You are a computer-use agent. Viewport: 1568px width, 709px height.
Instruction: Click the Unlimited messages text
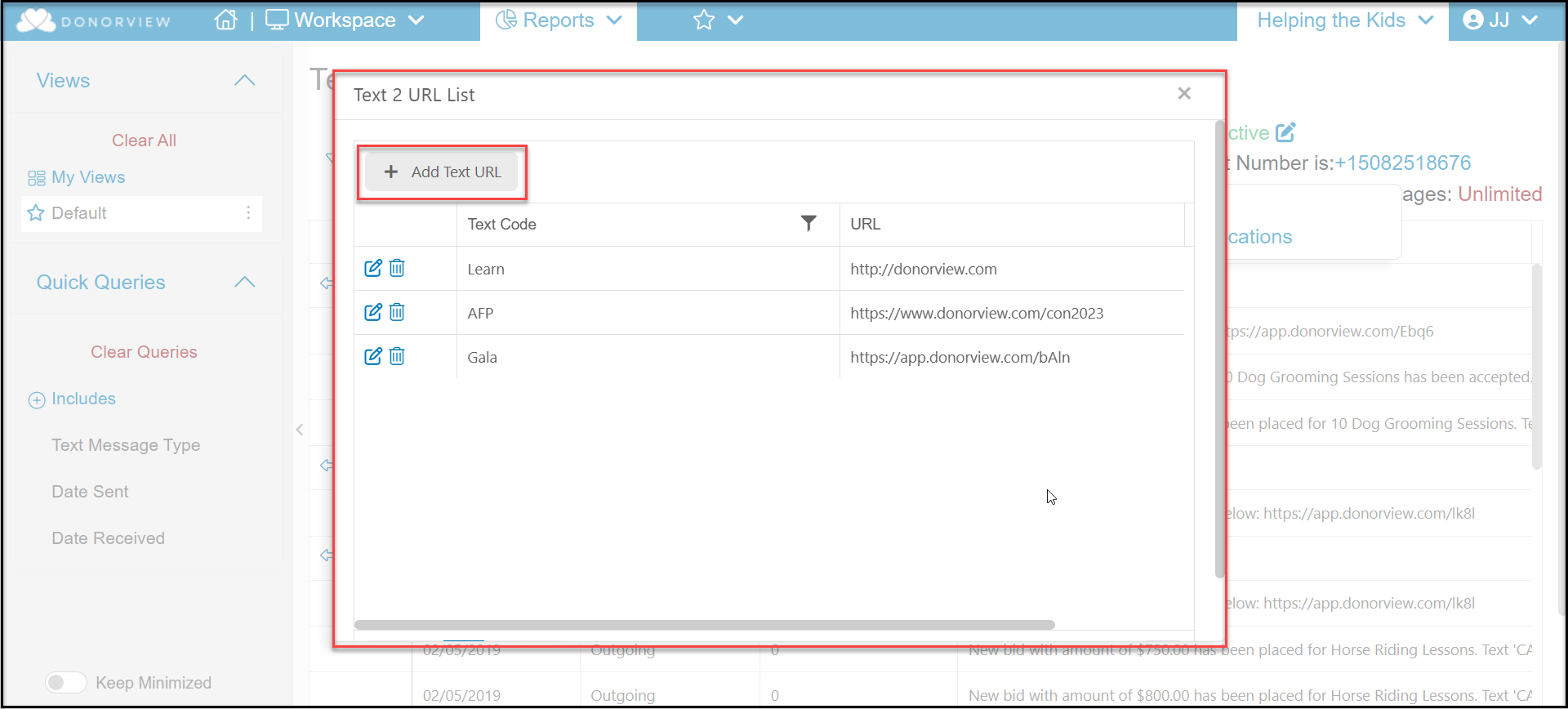point(1500,194)
